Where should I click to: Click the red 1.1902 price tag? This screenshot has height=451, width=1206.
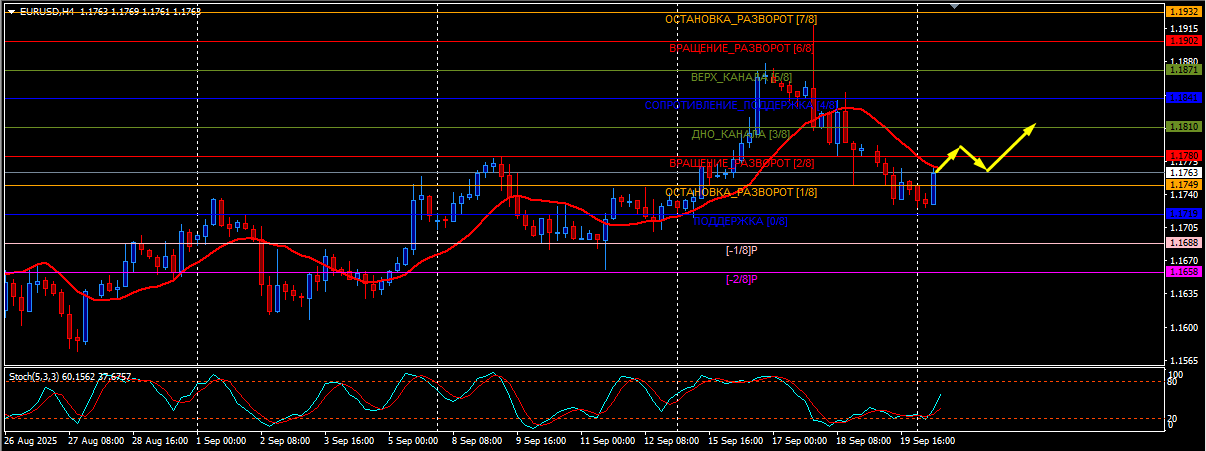point(1184,41)
